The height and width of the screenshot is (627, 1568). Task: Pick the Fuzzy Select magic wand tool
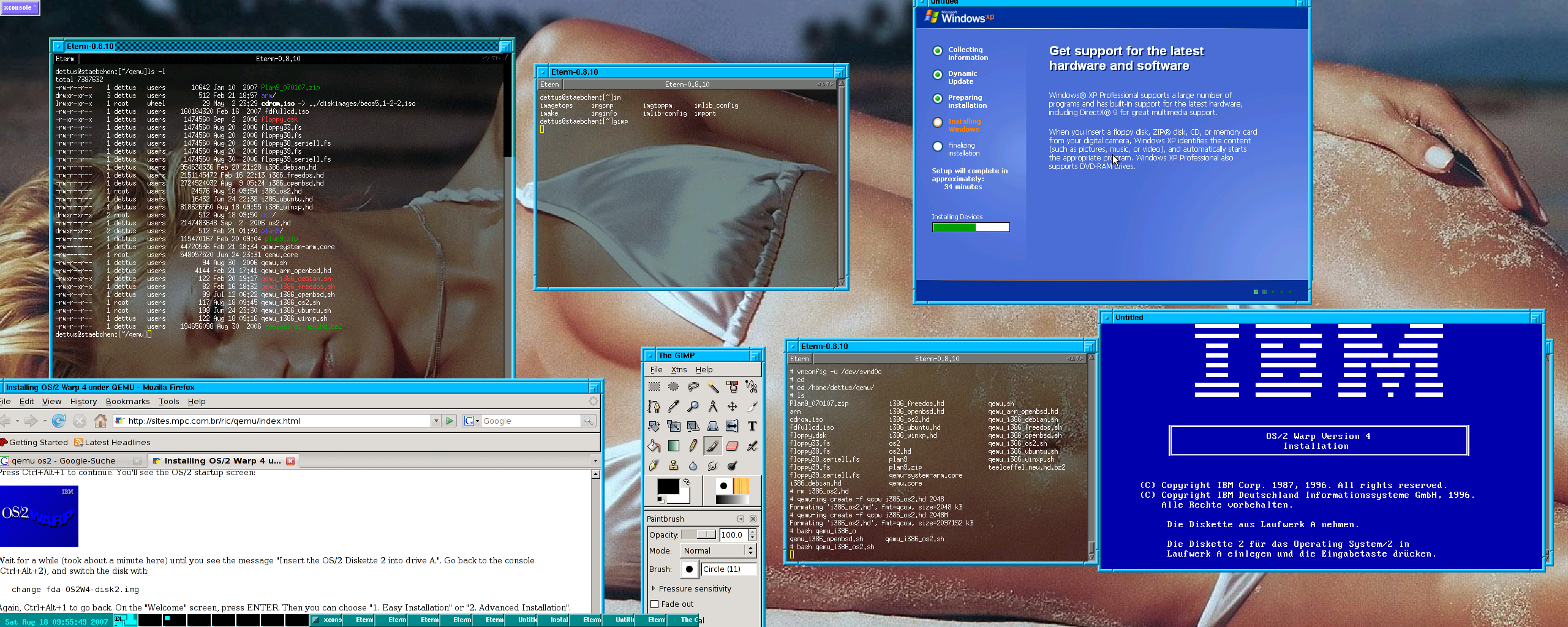[x=713, y=386]
